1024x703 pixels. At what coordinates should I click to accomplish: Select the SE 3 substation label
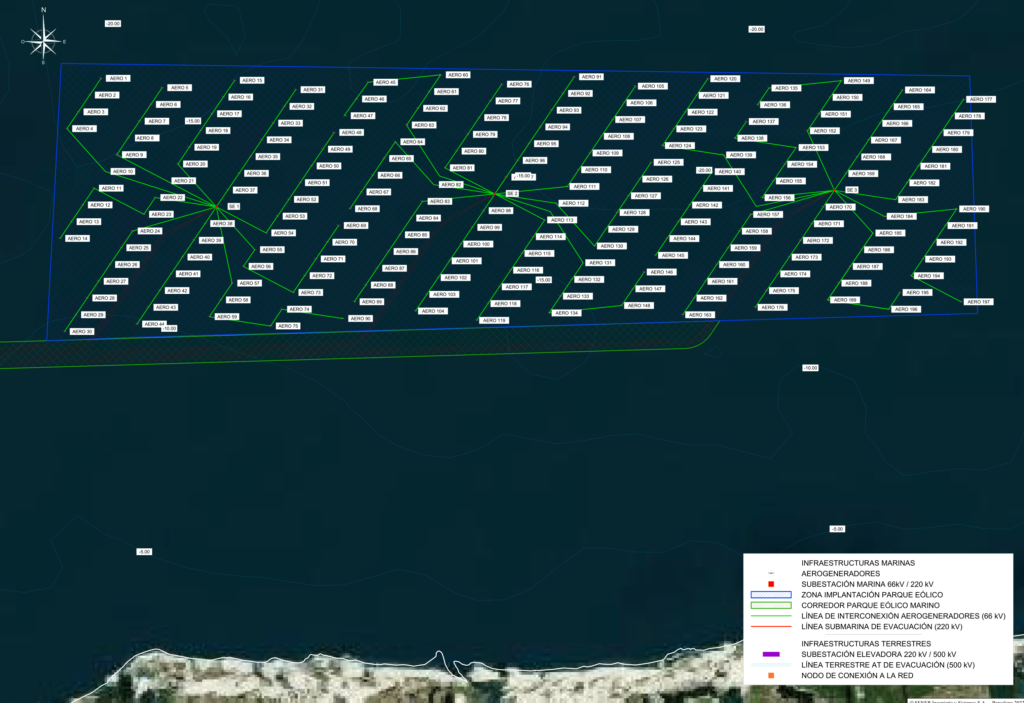pyautogui.click(x=852, y=189)
